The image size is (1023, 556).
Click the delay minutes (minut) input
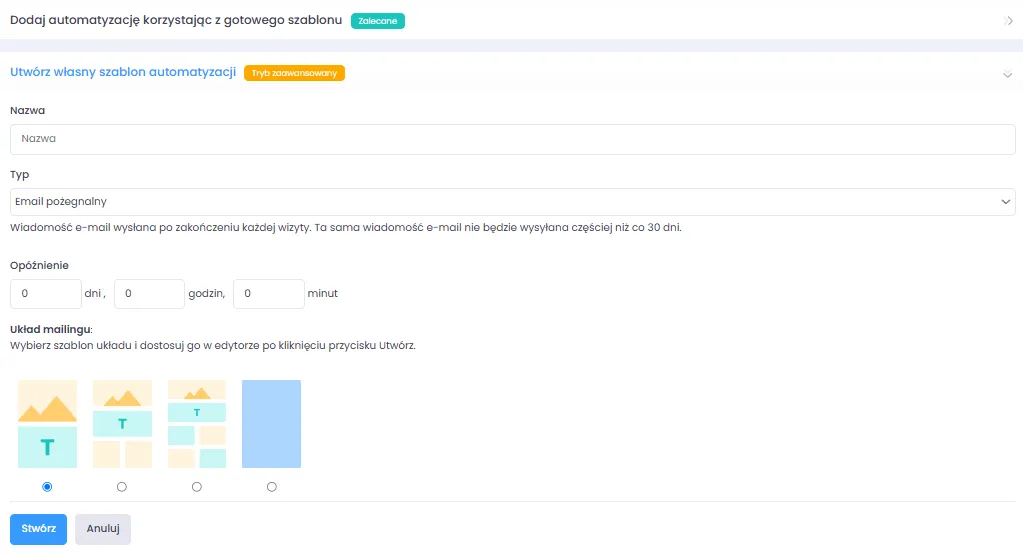[268, 294]
